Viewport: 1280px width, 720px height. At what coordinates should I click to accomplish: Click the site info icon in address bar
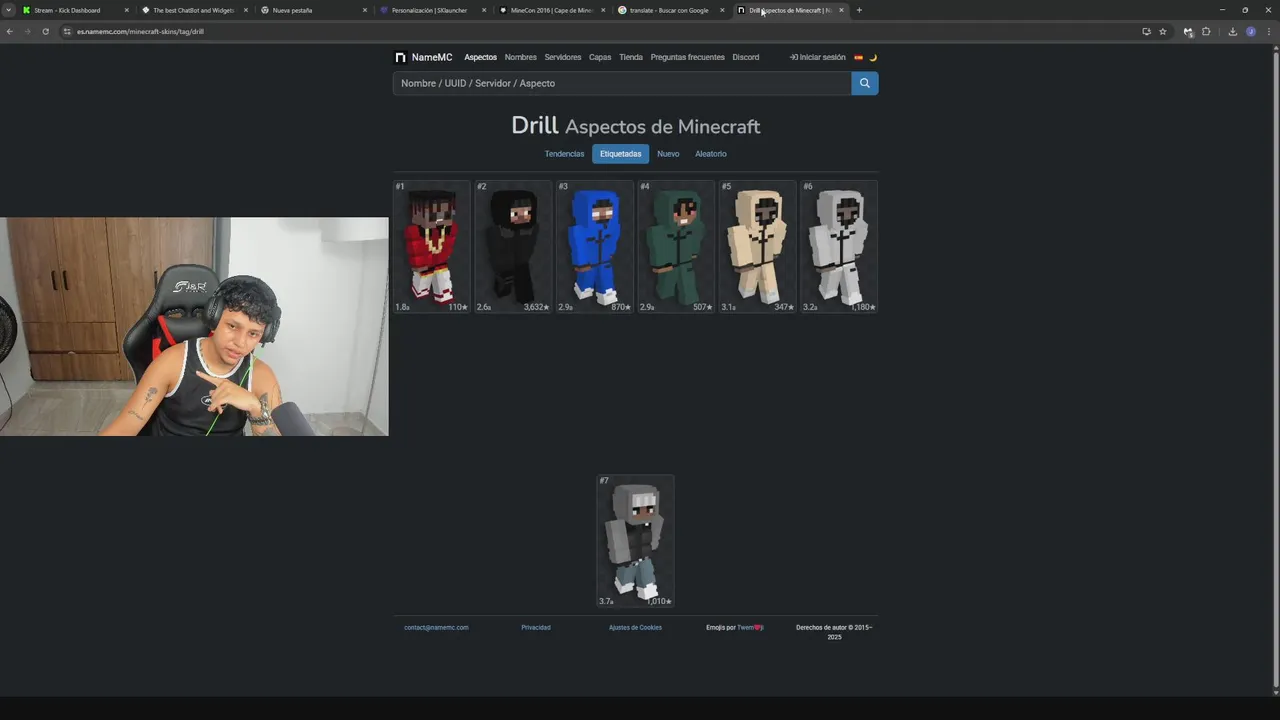[x=67, y=31]
